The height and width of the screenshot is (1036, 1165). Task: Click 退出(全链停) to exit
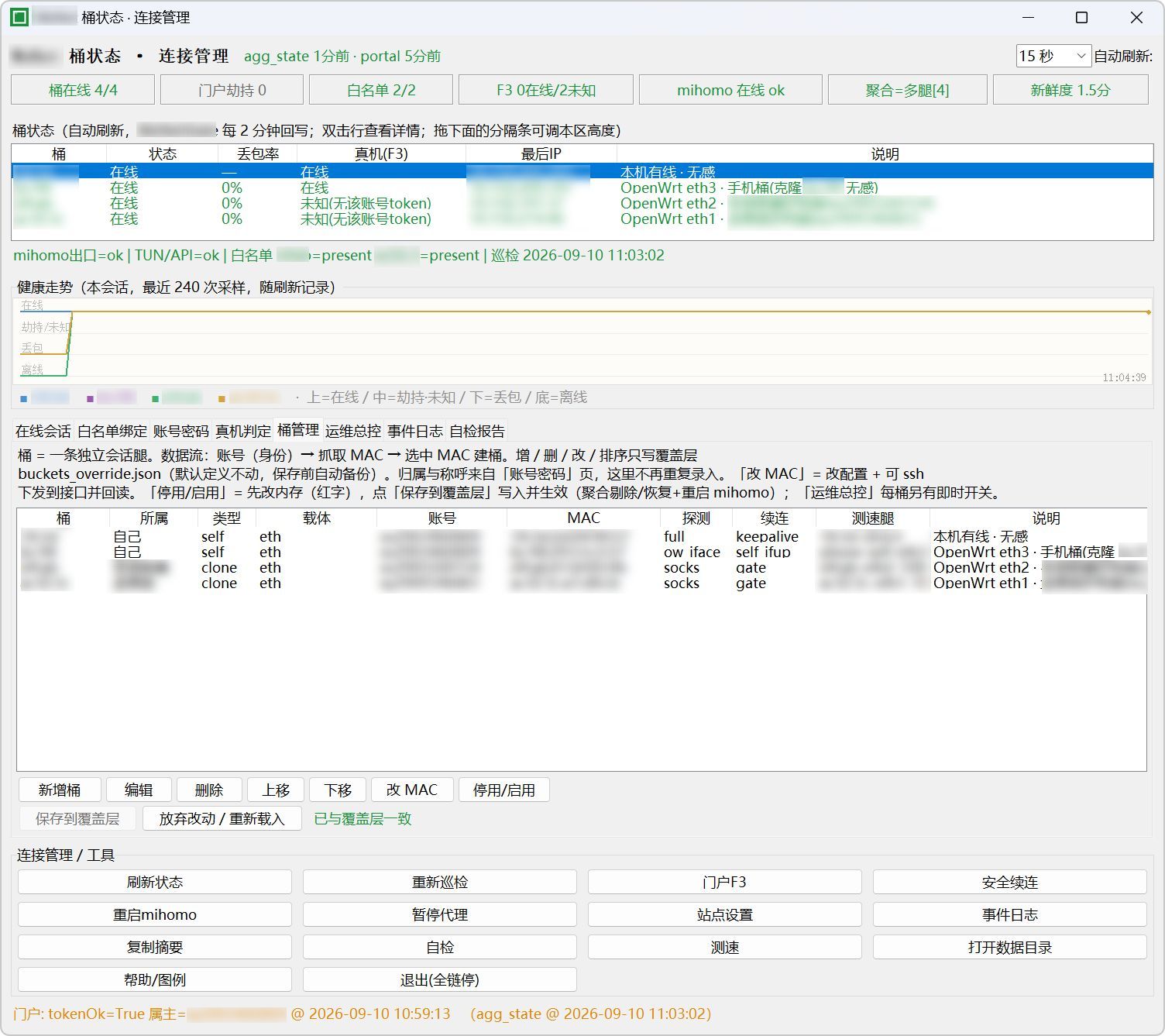pos(440,979)
